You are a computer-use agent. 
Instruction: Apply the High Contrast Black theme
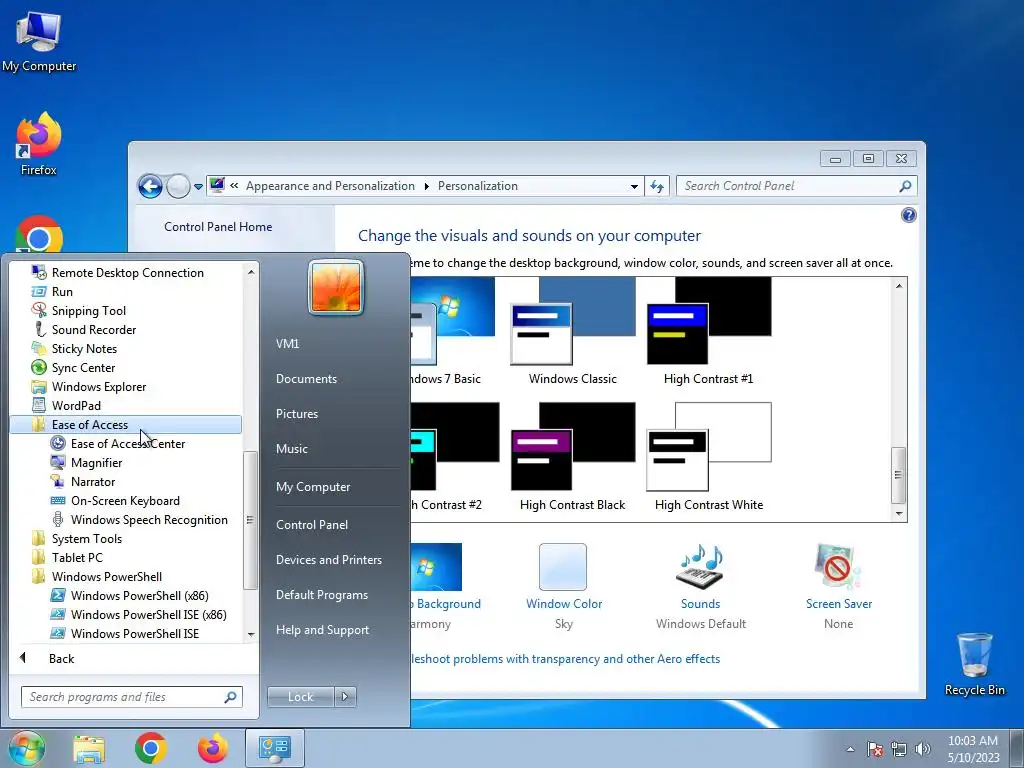(573, 457)
